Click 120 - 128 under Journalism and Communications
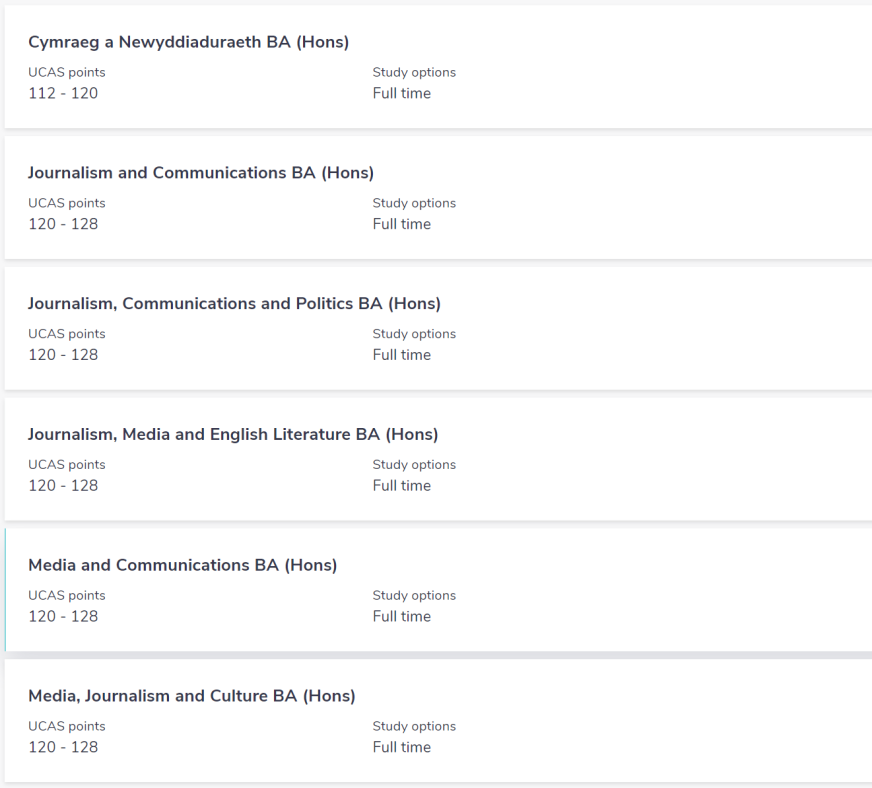Viewport: 872px width, 788px height. click(63, 224)
